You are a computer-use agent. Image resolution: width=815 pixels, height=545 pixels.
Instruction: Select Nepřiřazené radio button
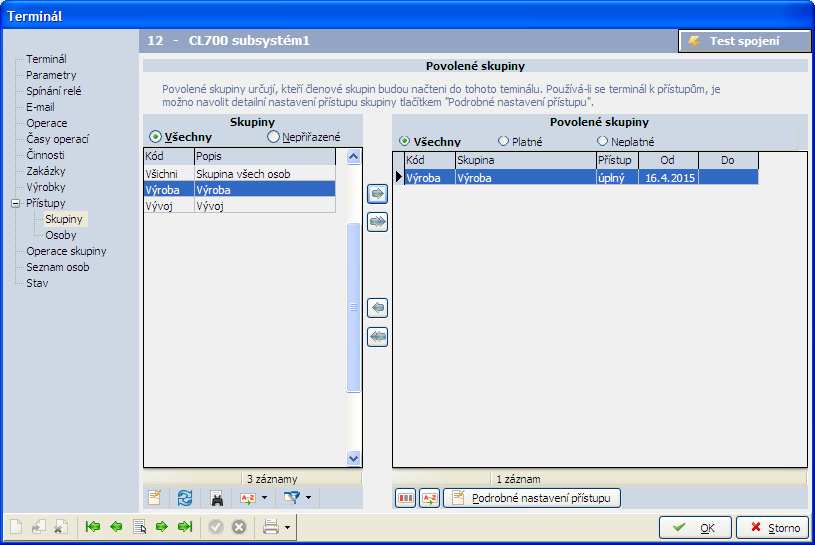(x=273, y=137)
